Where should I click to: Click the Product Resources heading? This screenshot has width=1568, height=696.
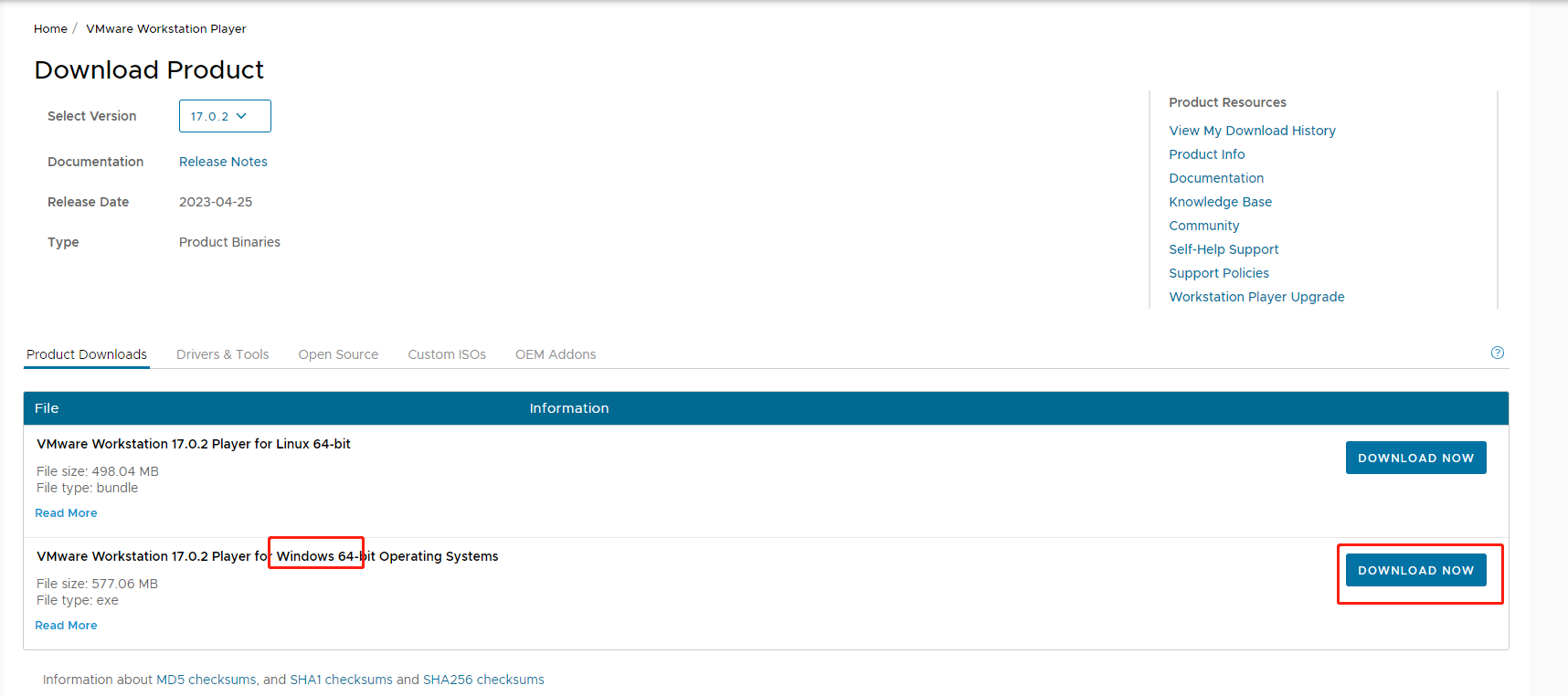(1227, 102)
